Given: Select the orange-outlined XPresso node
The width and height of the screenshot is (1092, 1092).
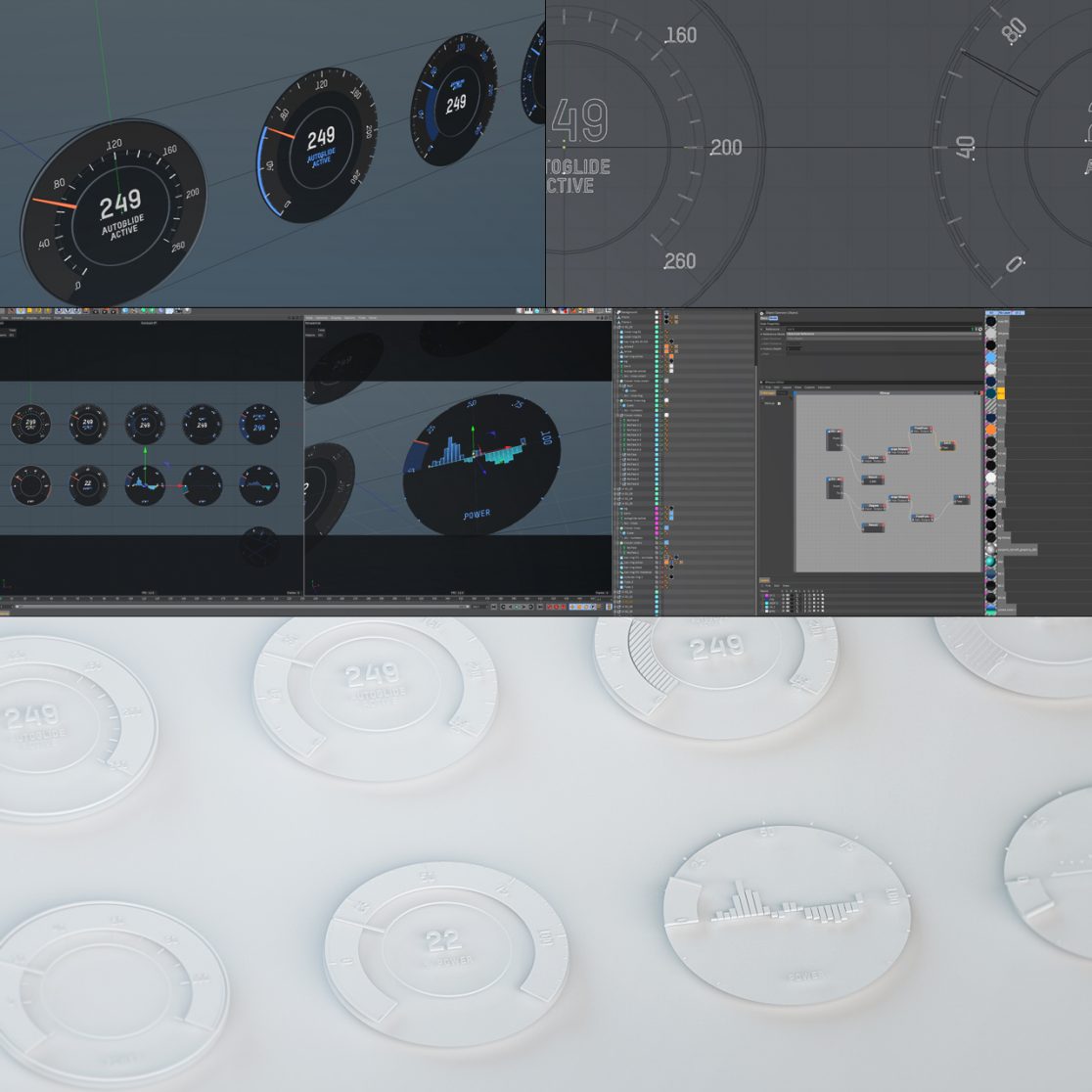Looking at the screenshot, I should click(x=947, y=445).
